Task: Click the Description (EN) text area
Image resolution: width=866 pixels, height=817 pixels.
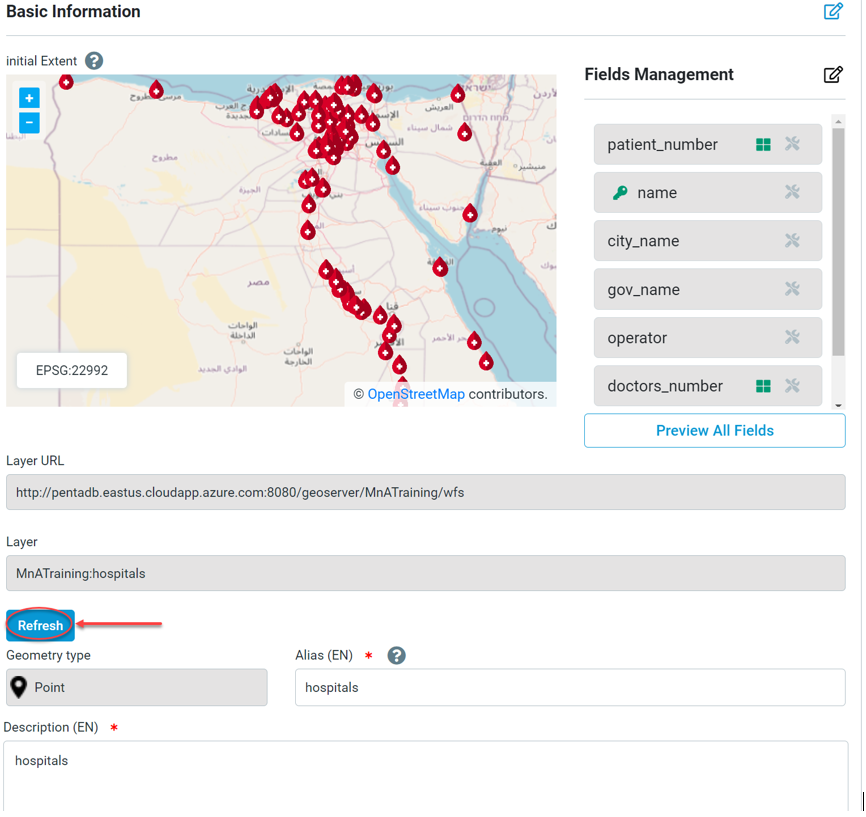Action: (425, 775)
